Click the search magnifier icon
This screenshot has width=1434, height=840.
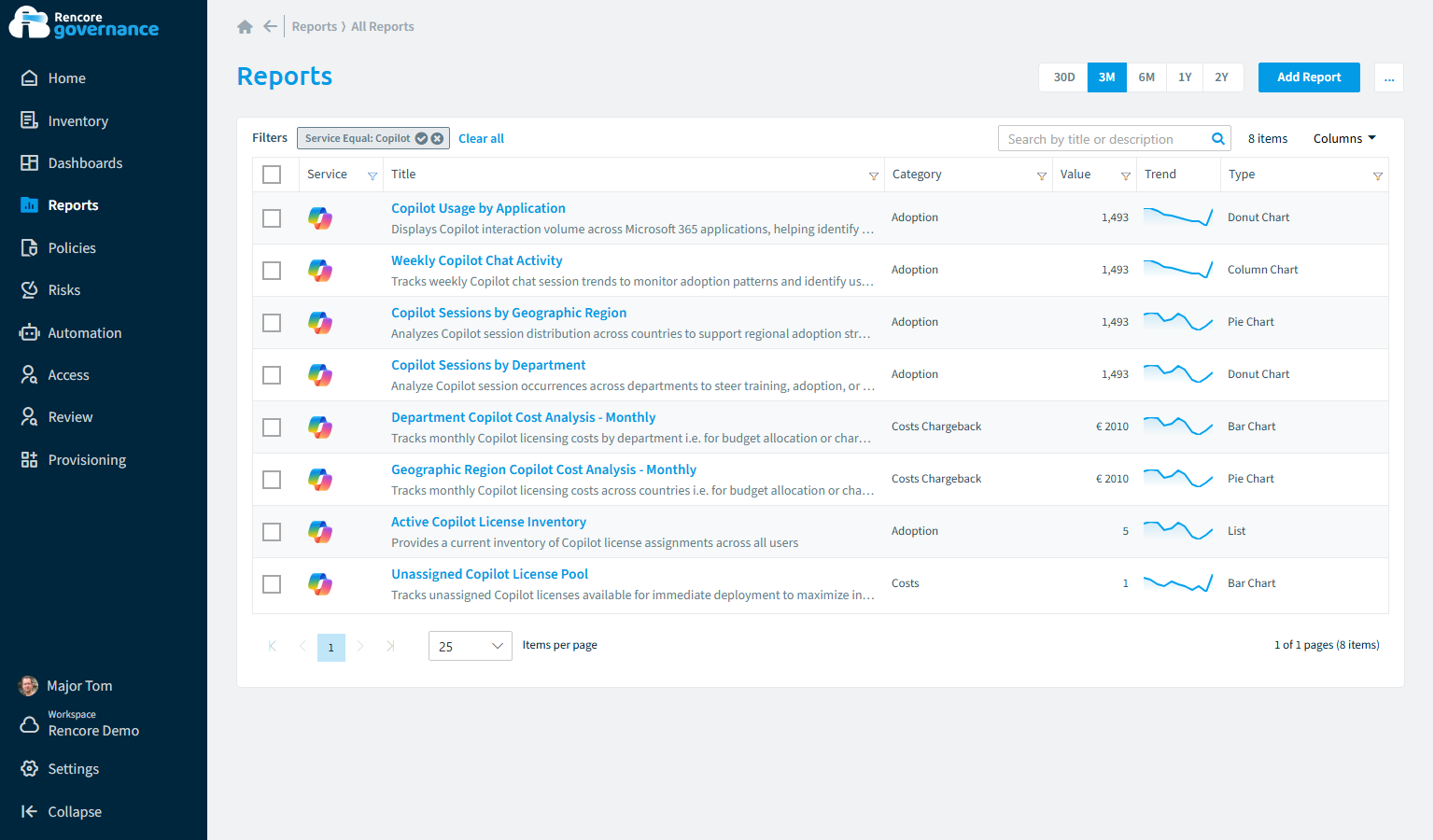(x=1217, y=139)
